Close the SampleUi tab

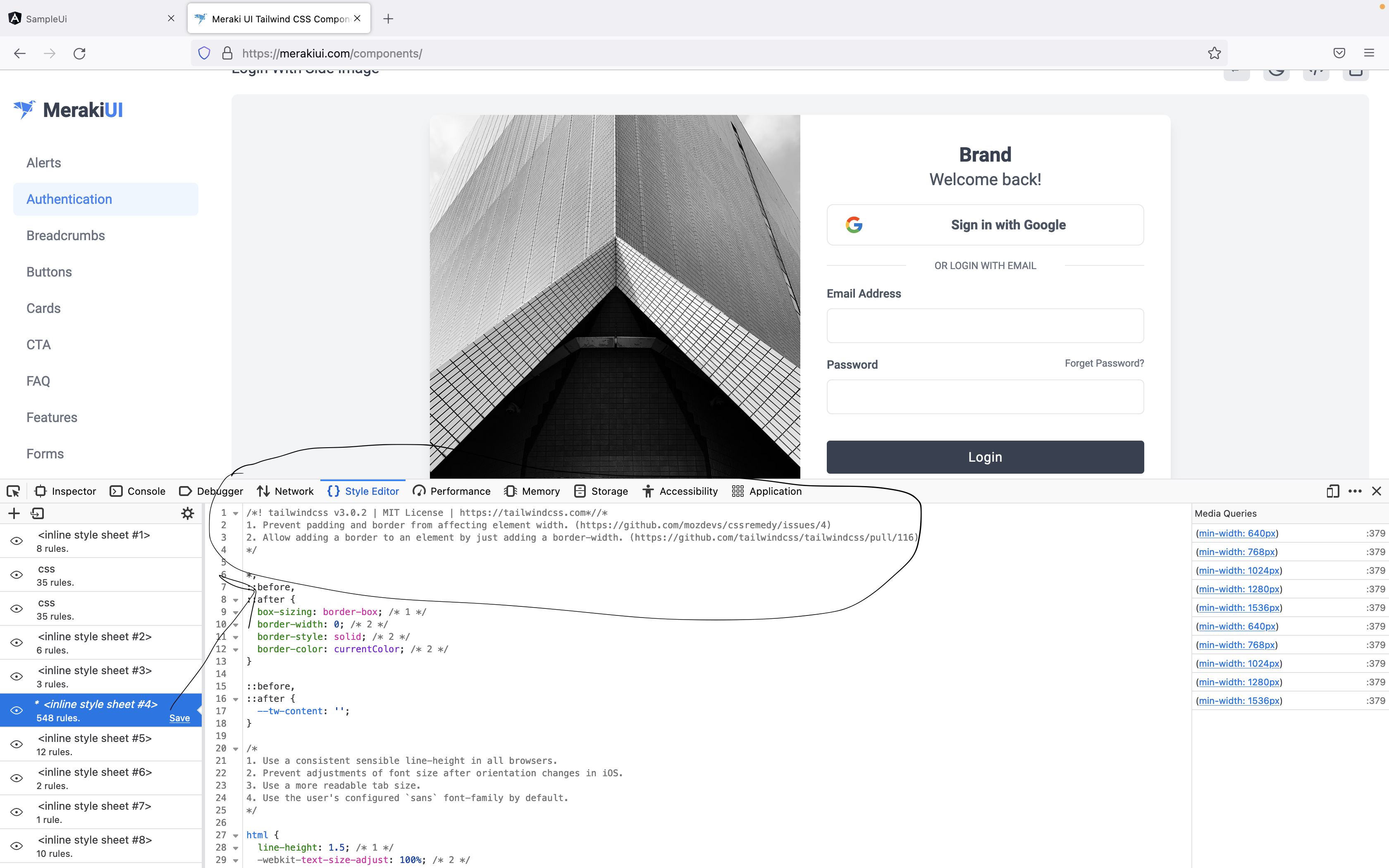pyautogui.click(x=171, y=18)
